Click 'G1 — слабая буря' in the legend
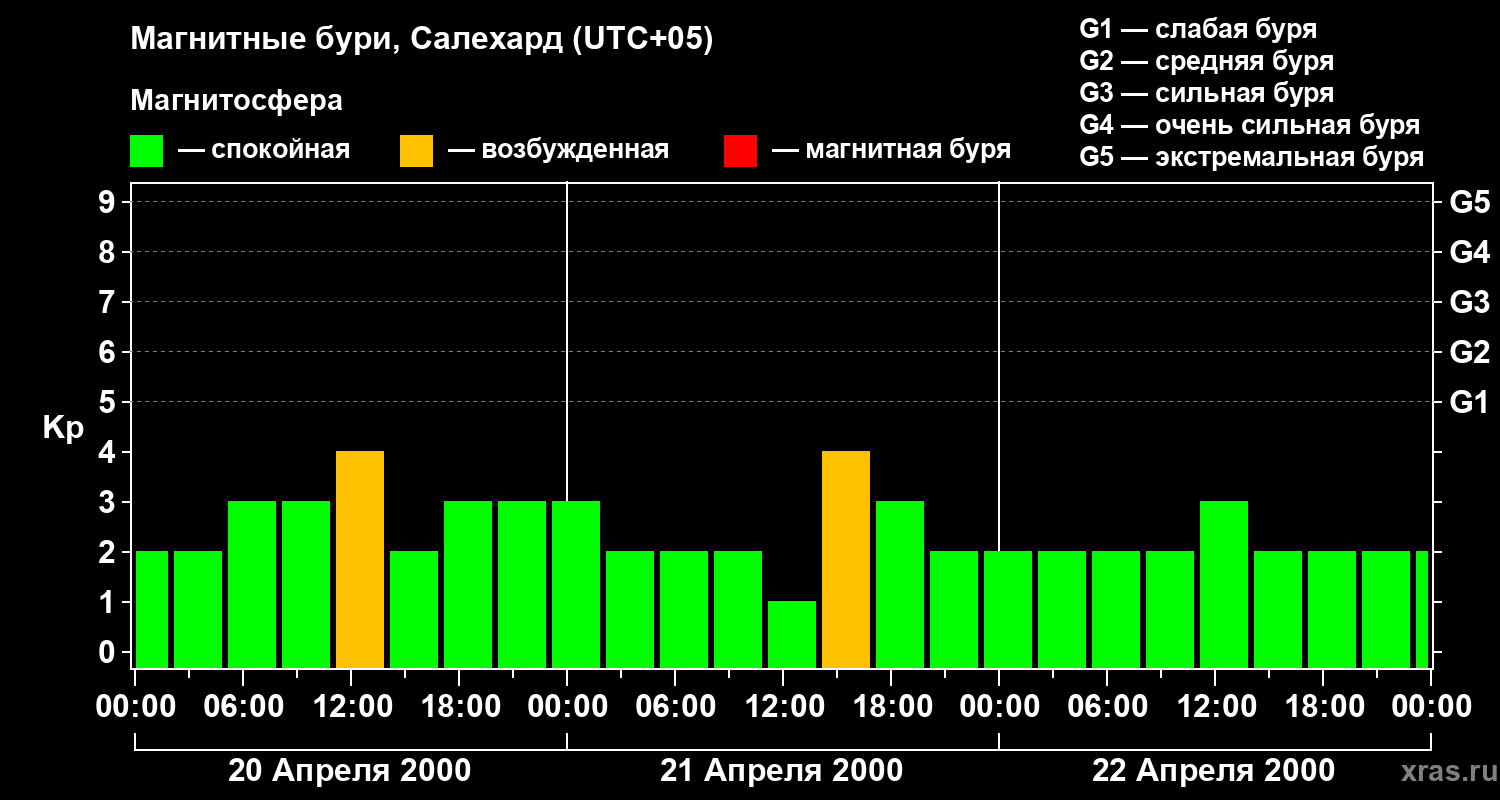Screen dimensions: 1500x800 (1198, 29)
